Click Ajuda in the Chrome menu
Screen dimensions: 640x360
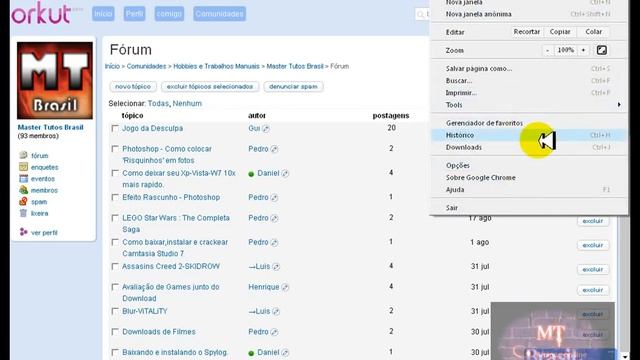[529, 189]
